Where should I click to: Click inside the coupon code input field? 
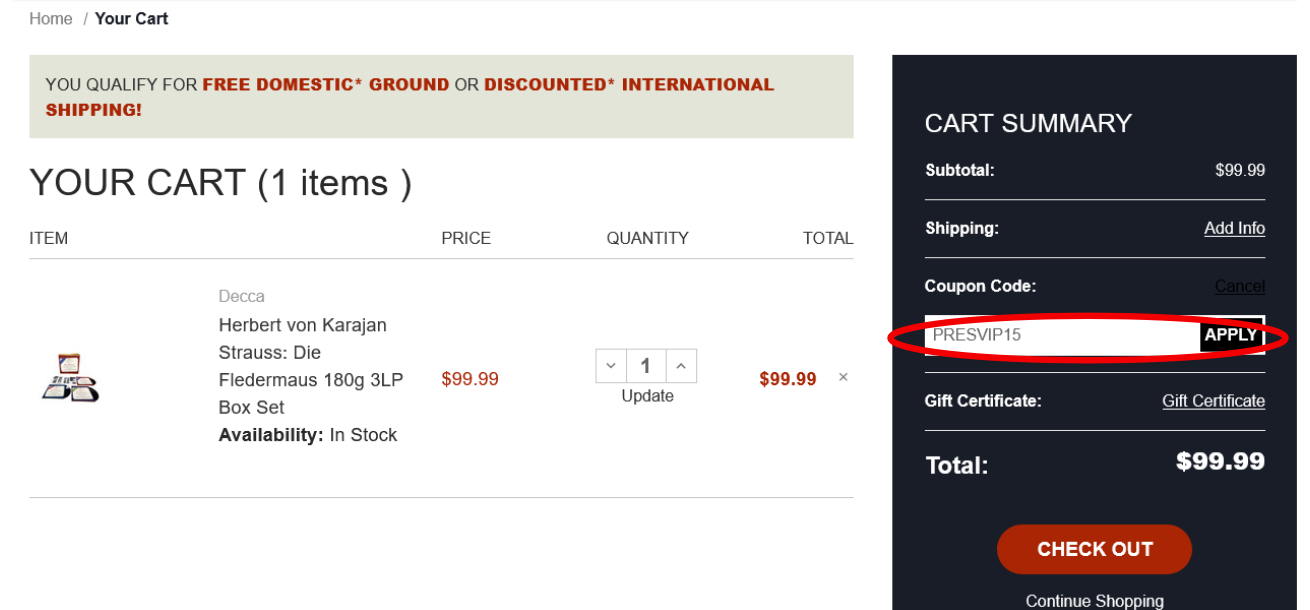point(1050,335)
